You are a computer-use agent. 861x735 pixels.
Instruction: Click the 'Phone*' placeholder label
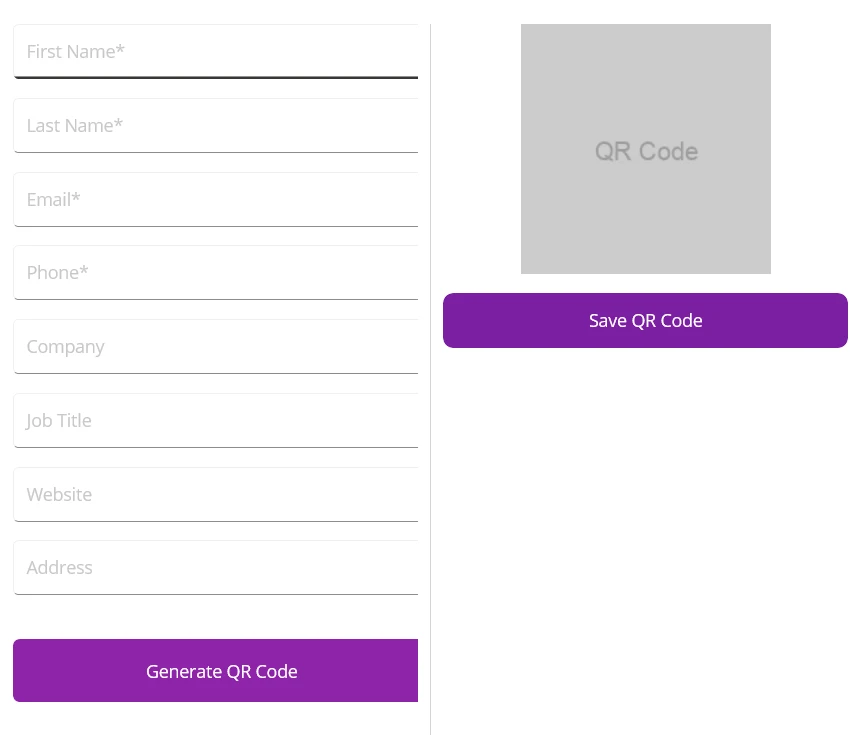58,273
